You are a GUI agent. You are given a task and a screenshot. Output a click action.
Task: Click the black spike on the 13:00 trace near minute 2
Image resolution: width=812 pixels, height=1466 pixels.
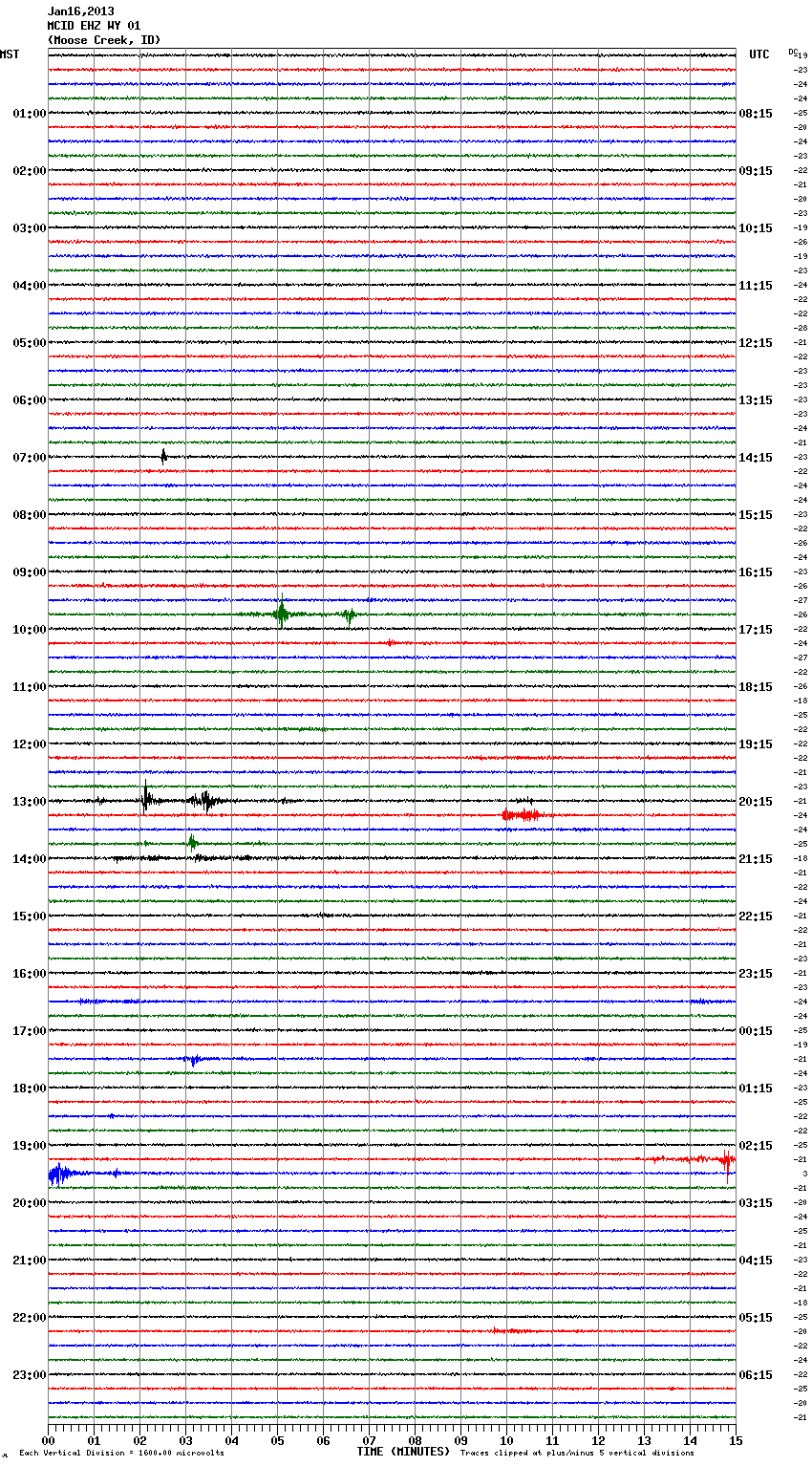click(x=145, y=799)
